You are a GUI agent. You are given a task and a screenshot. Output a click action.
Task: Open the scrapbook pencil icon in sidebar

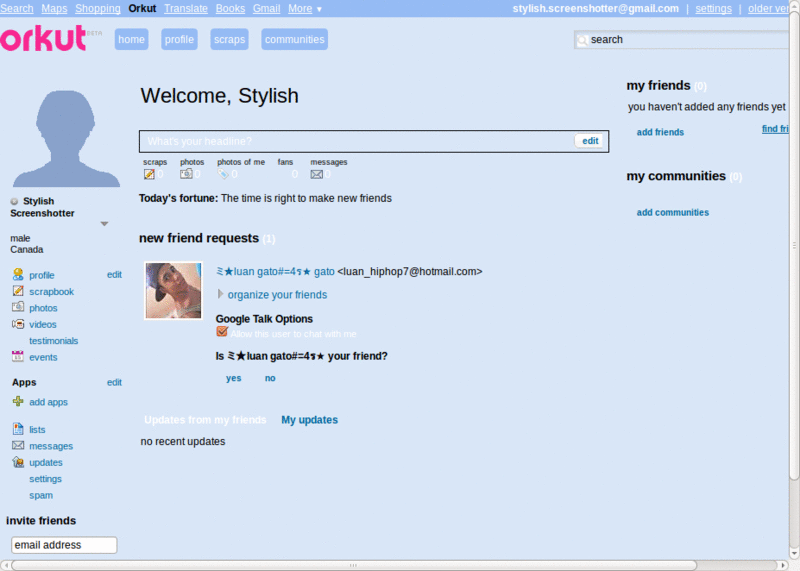pyautogui.click(x=18, y=291)
